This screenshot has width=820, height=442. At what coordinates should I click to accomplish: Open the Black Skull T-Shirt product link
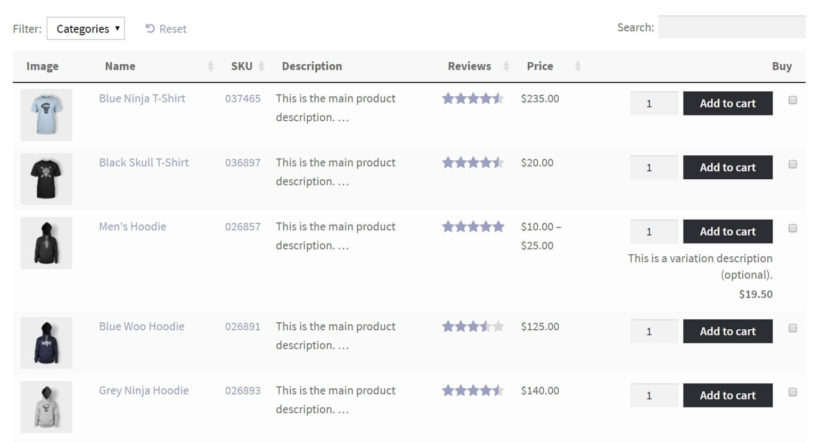pyautogui.click(x=143, y=163)
